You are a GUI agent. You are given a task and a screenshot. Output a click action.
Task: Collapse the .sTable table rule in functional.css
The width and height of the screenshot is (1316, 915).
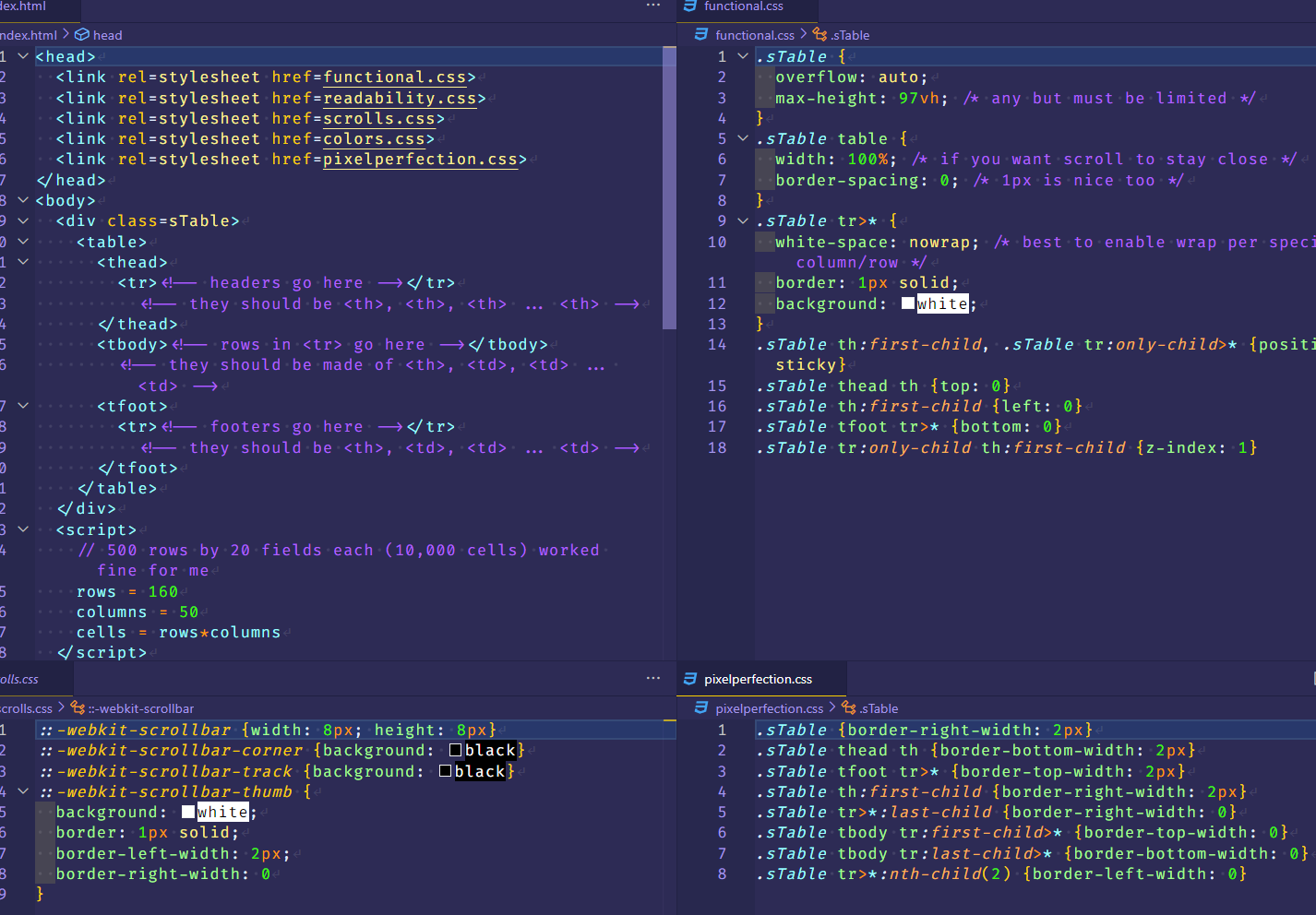coord(742,138)
